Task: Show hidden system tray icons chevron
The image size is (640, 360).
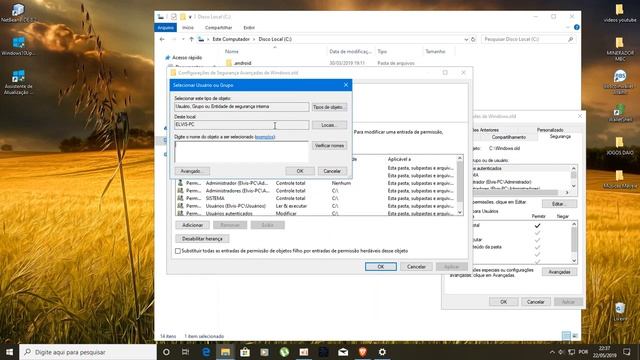Action: click(552, 352)
